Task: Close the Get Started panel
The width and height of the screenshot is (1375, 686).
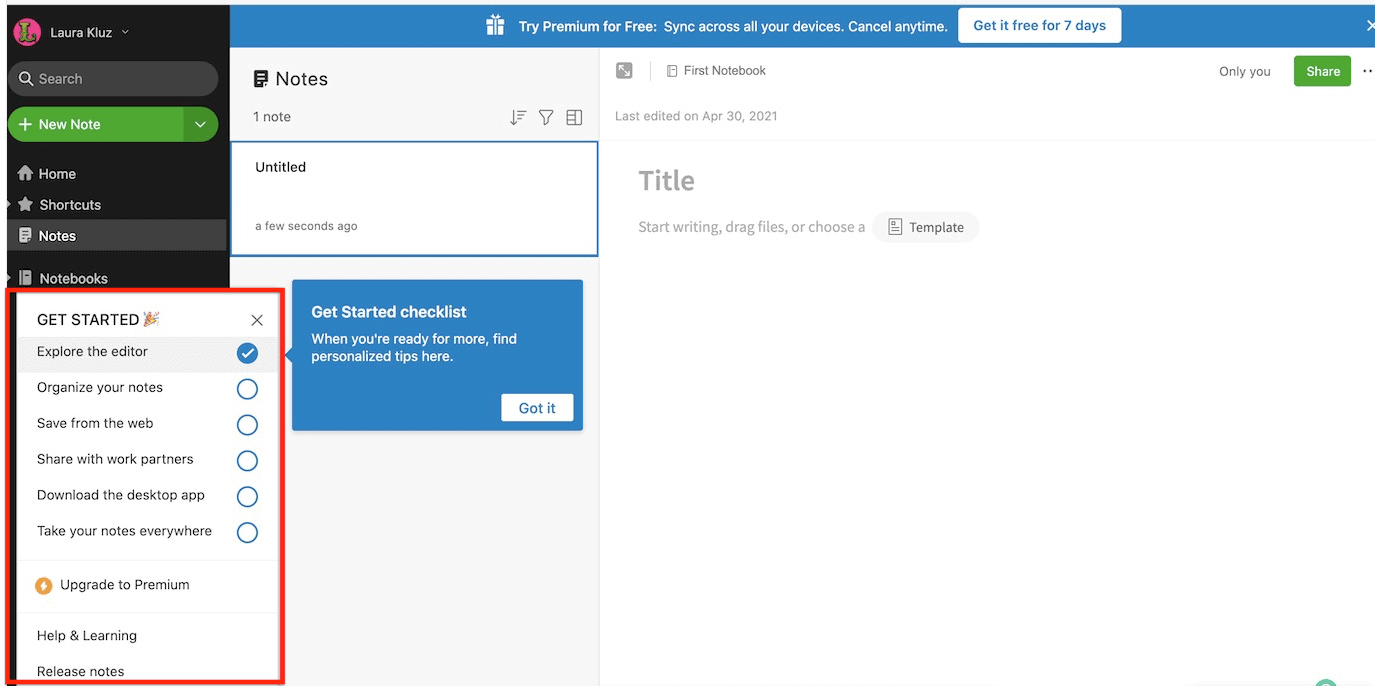Action: 257,320
